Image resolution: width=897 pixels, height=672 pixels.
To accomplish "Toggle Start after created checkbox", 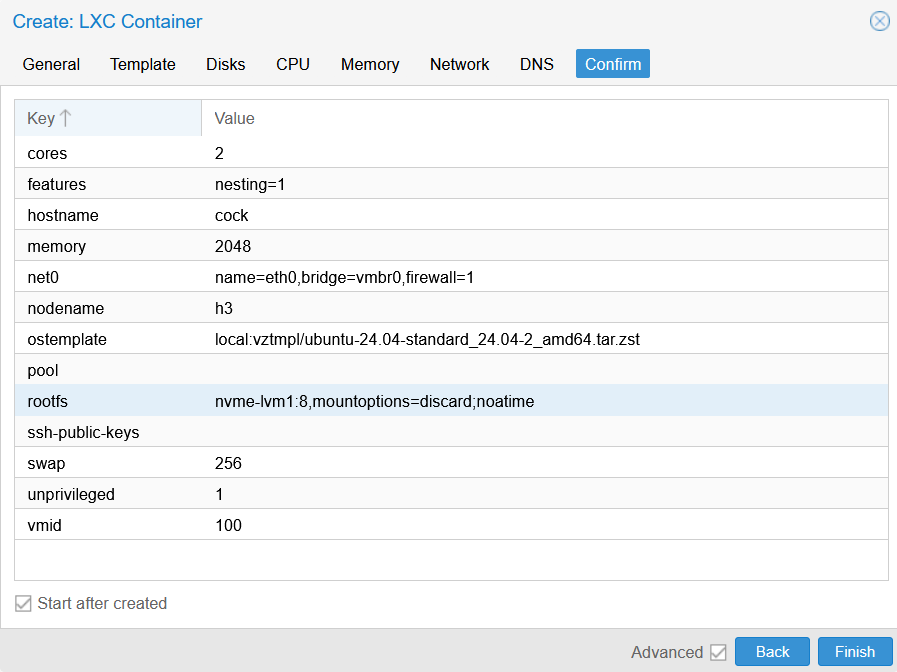I will click(23, 603).
